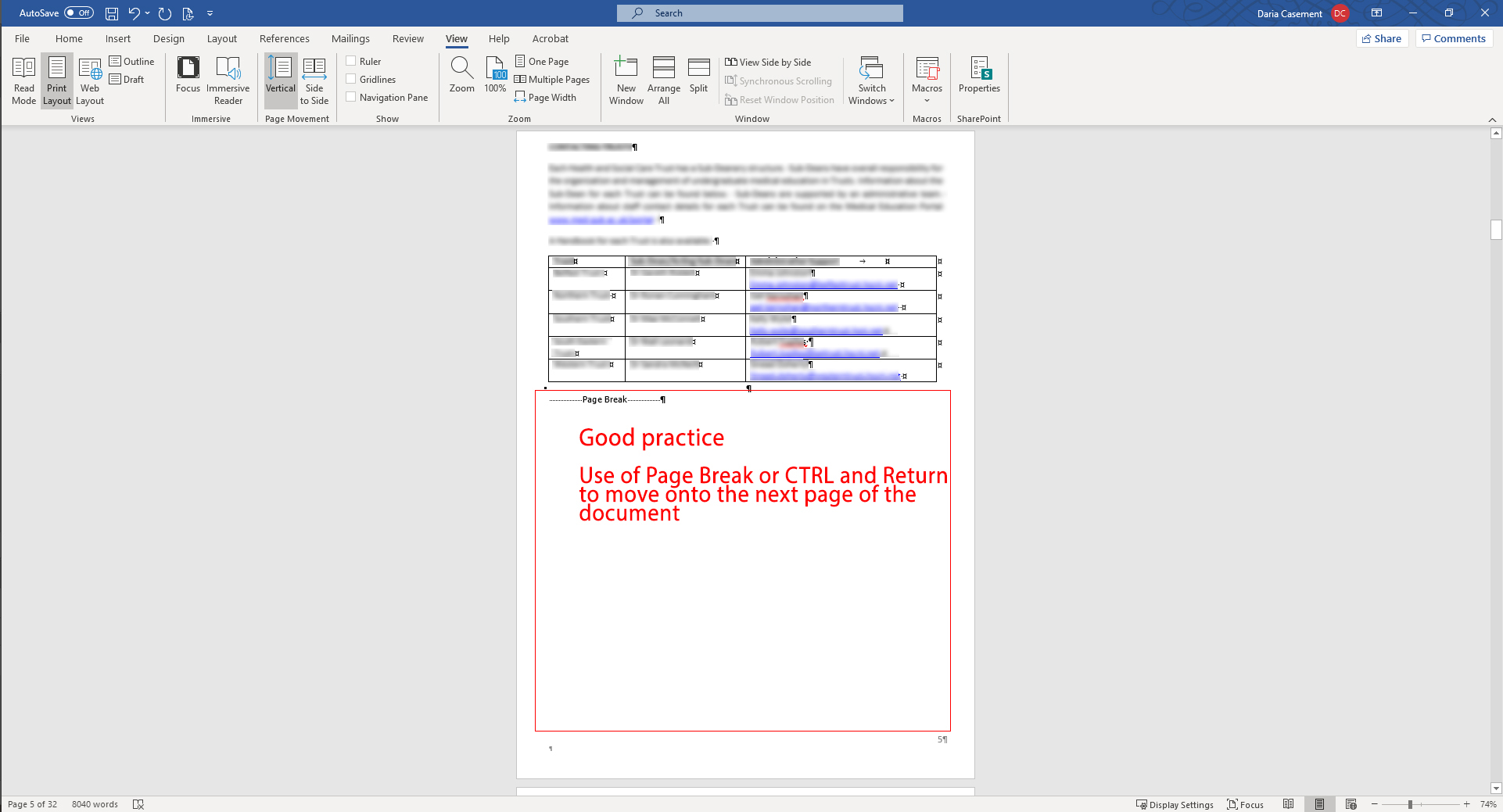Select Side to Side page movement
This screenshot has width=1503, height=812.
coord(314,80)
